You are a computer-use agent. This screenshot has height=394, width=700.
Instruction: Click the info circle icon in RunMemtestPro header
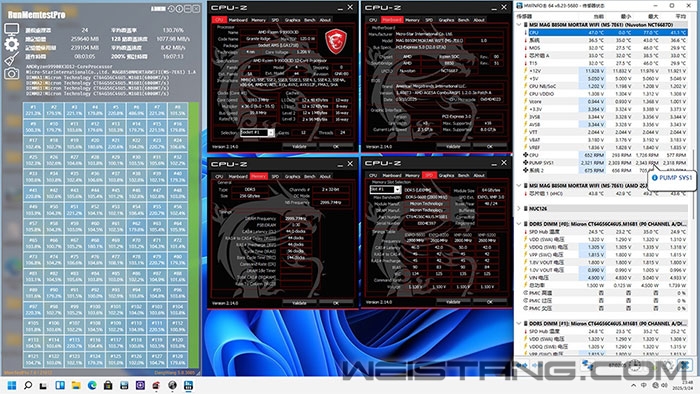(179, 8)
